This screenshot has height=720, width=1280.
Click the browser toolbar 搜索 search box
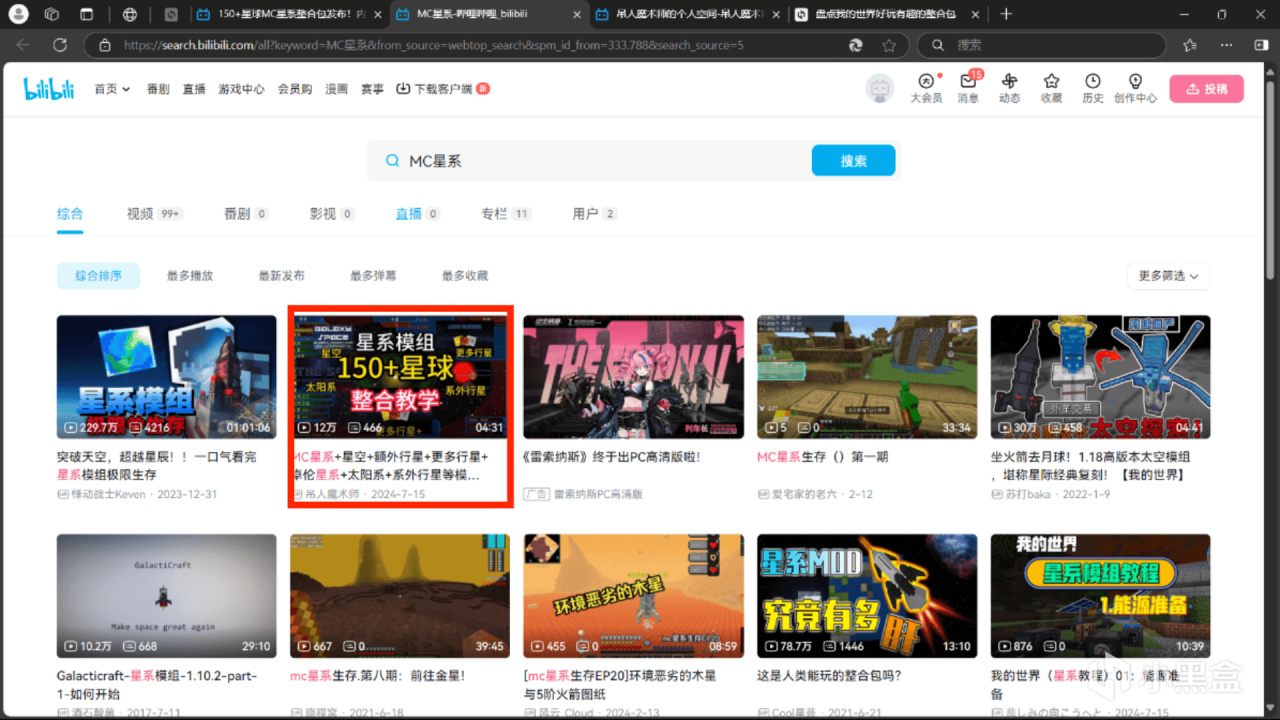tap(1043, 45)
